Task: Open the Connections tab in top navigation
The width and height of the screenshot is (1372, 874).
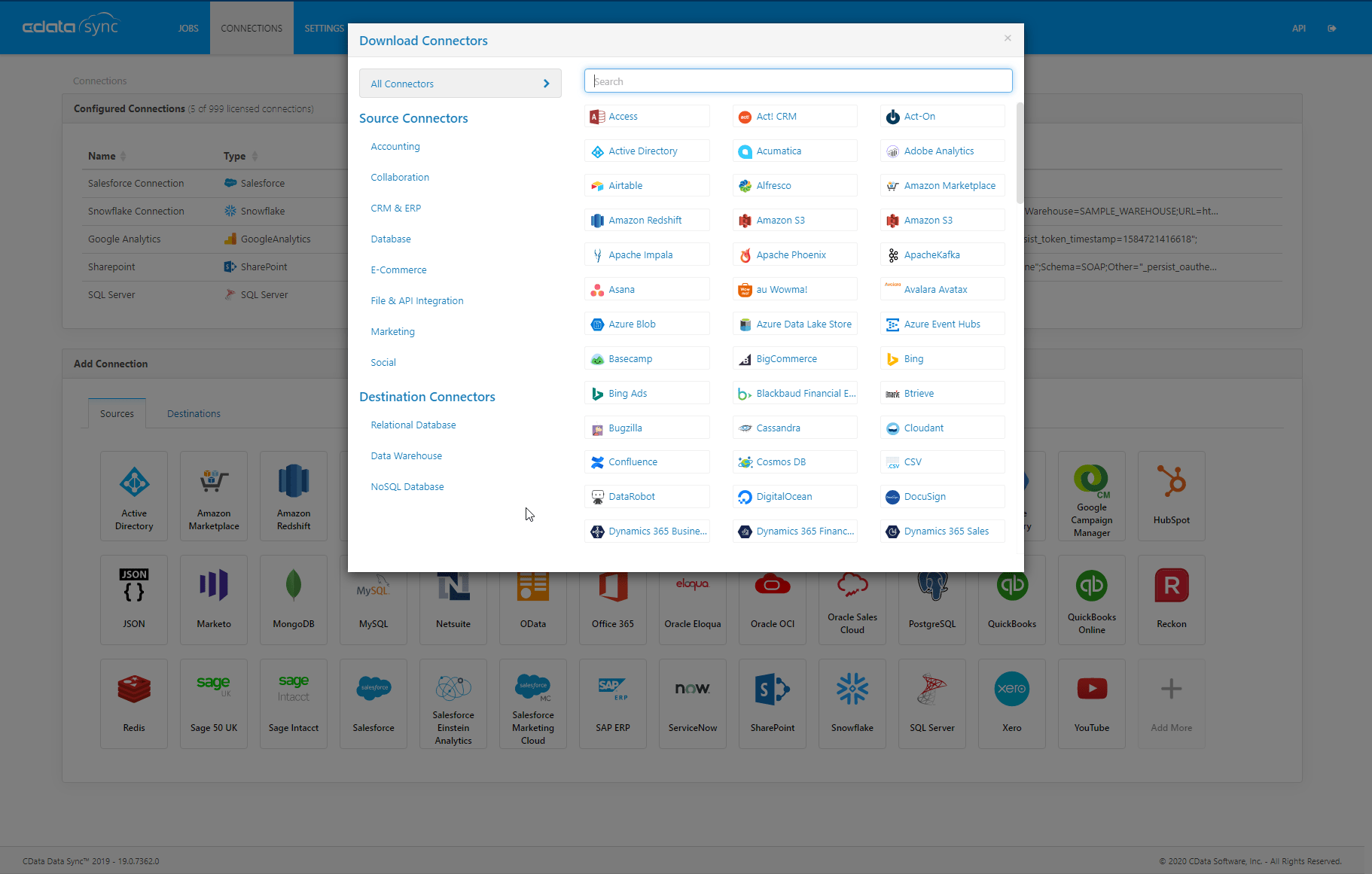Action: pyautogui.click(x=252, y=29)
